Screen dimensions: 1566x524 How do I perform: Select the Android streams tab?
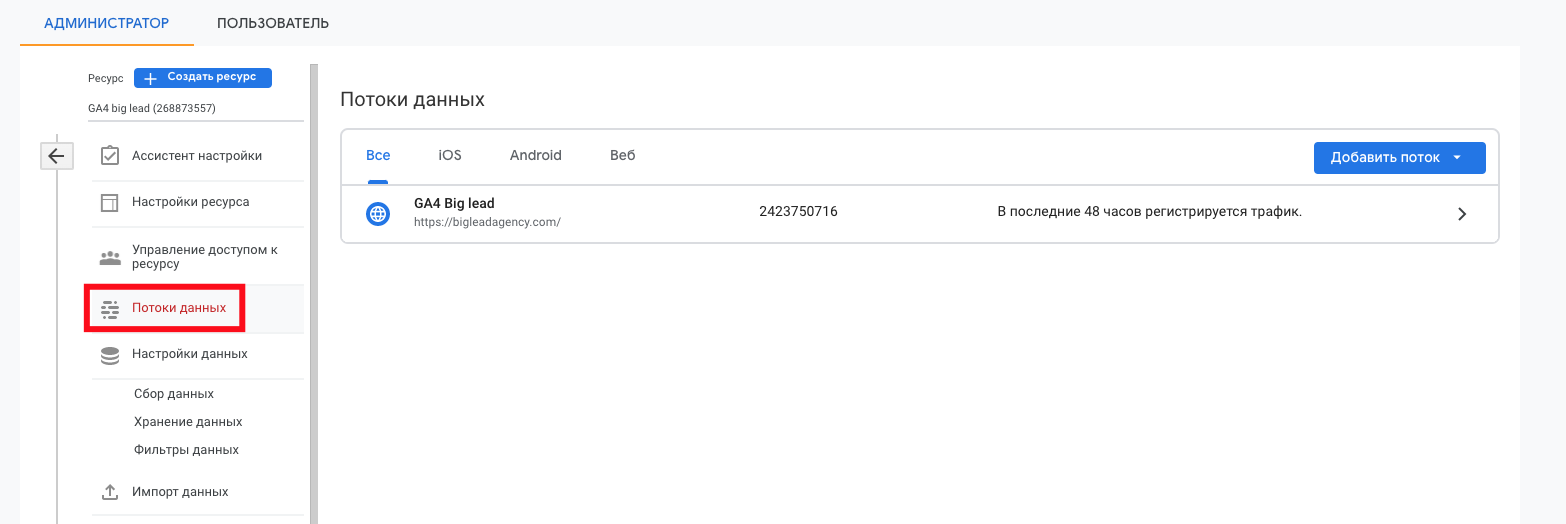(536, 156)
